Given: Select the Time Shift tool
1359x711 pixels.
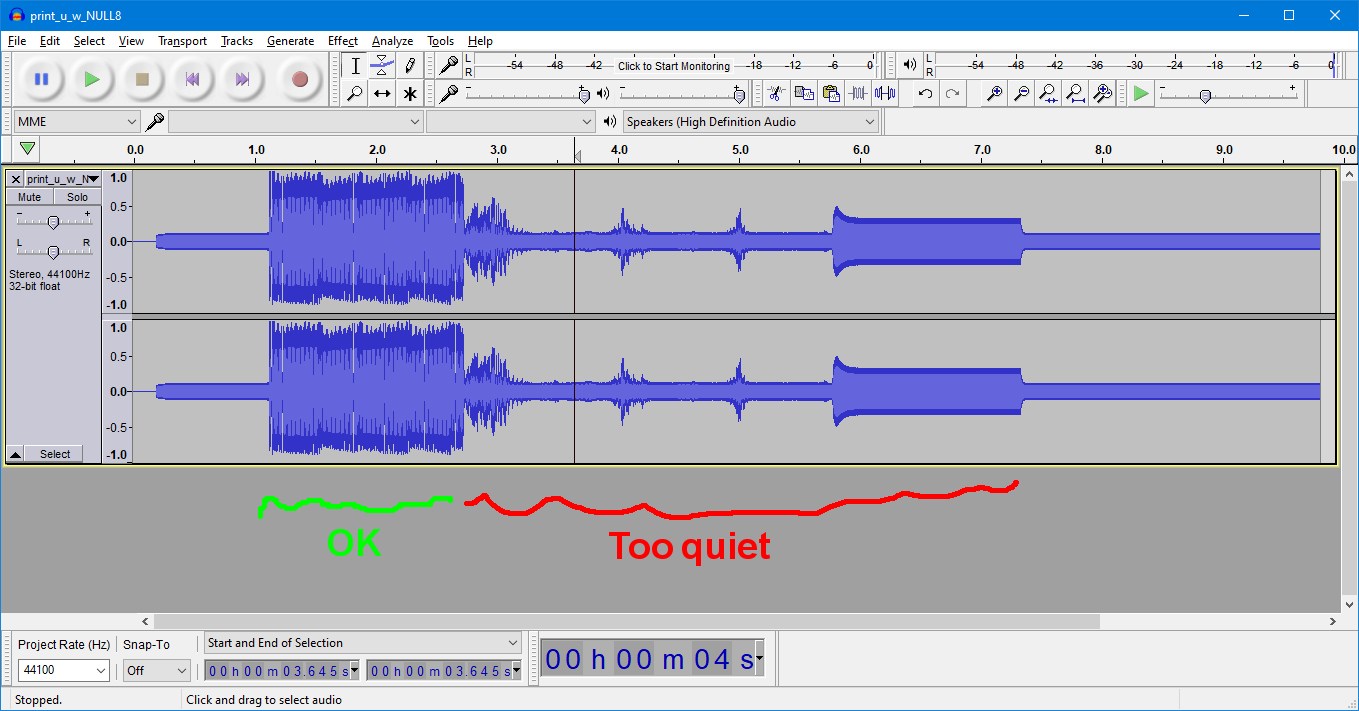Looking at the screenshot, I should (382, 94).
